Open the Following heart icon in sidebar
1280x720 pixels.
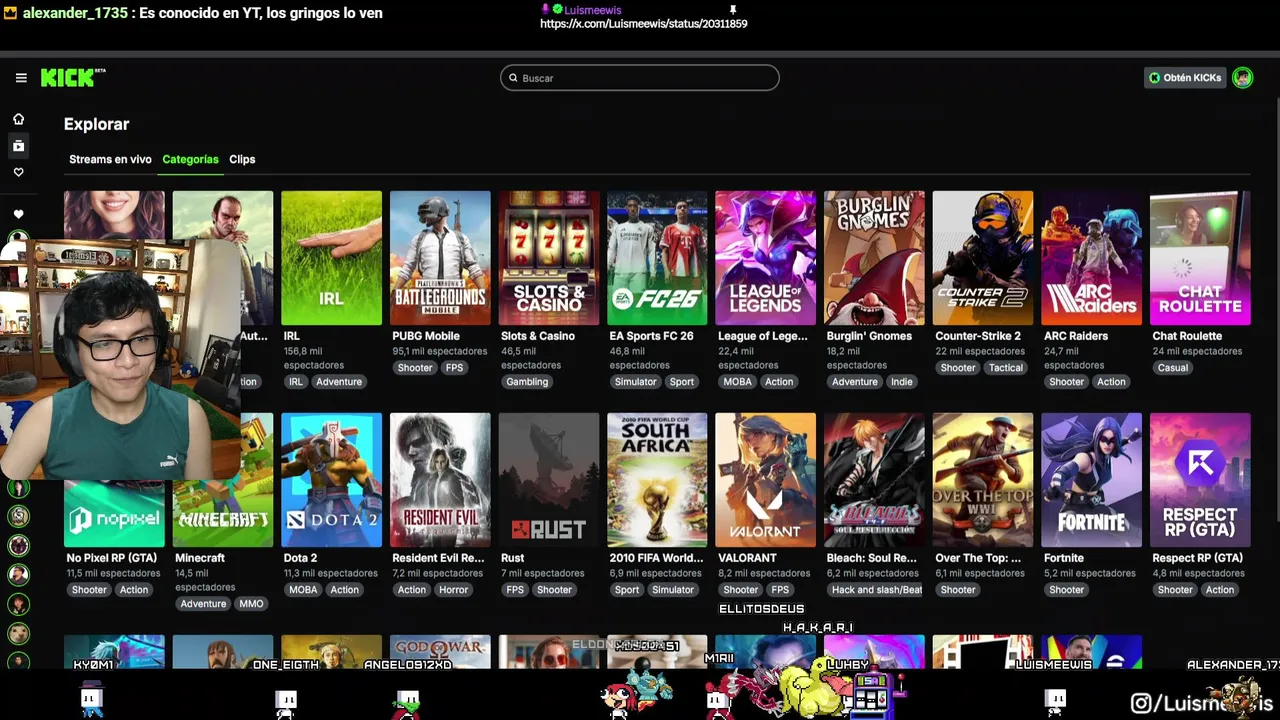[18, 172]
